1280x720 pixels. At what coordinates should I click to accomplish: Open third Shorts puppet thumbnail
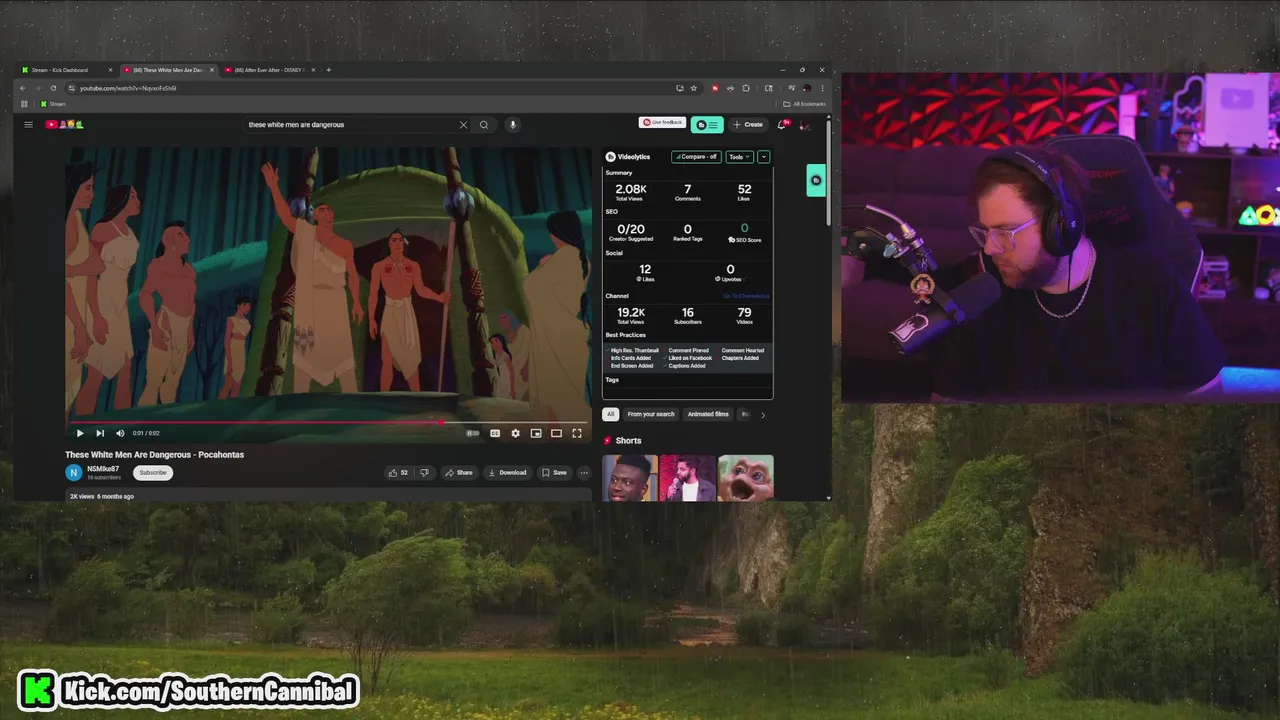[x=746, y=478]
